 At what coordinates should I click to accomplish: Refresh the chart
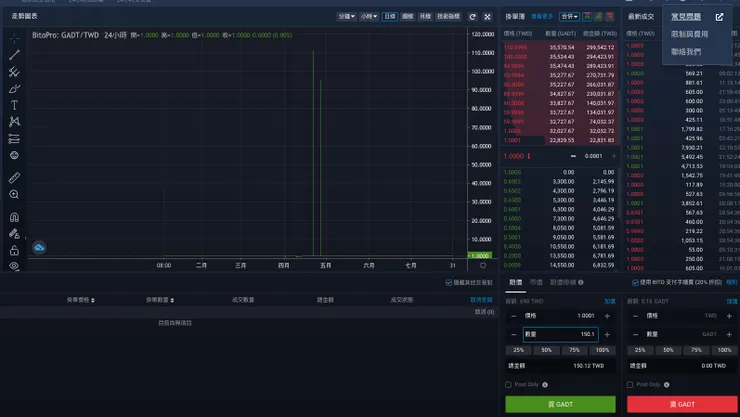tap(472, 17)
